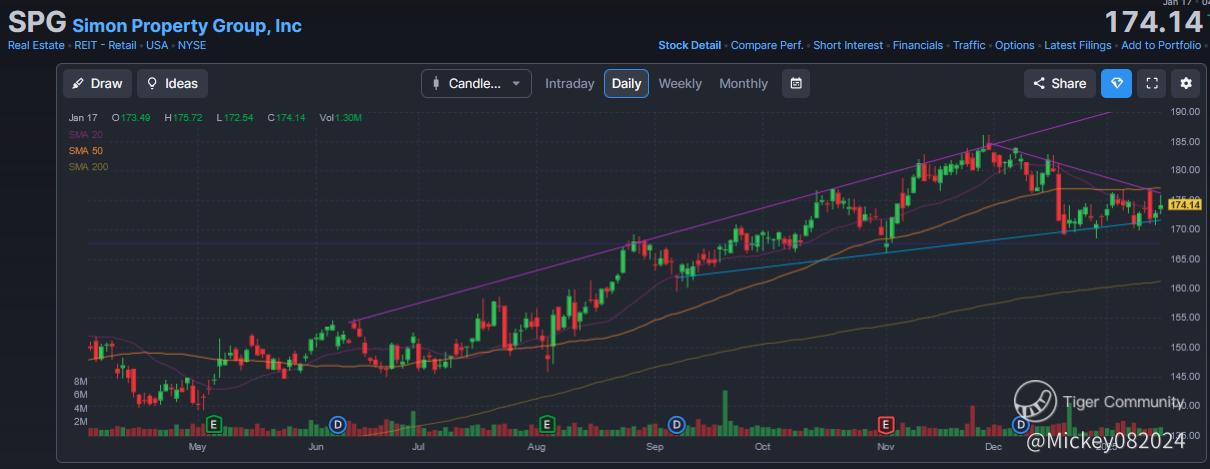
Task: Click the Vol 1.30M readout
Action: (x=341, y=118)
